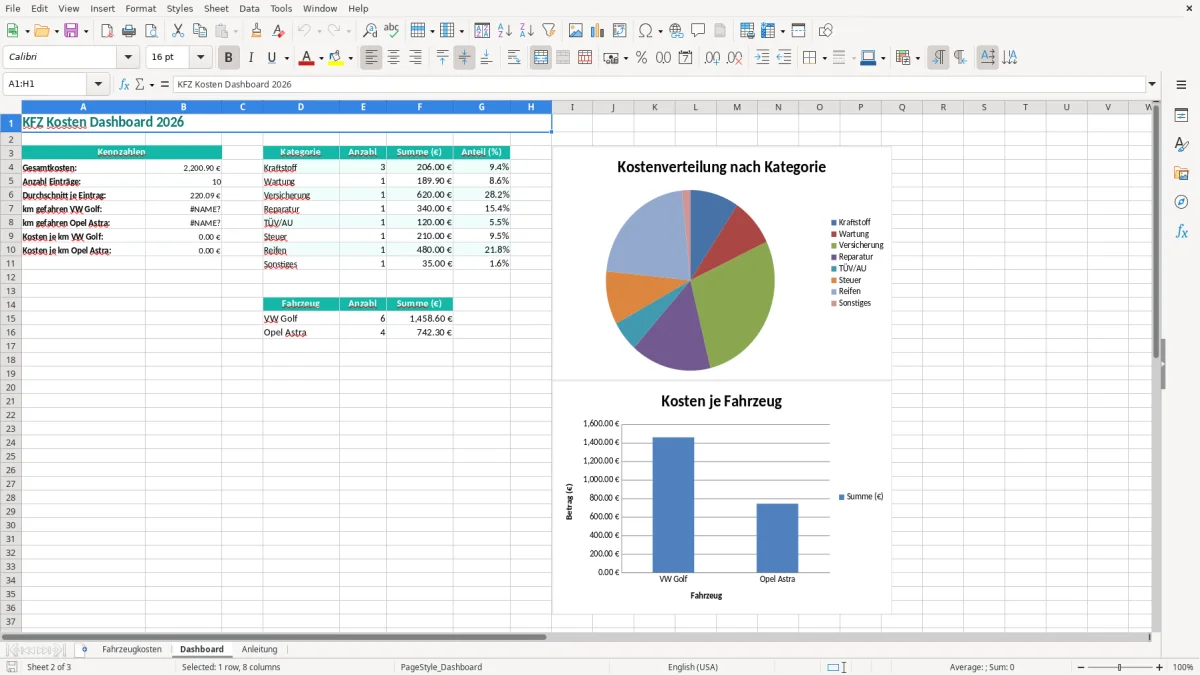
Task: Open the highlighting color dropdown arrow
Action: (350, 58)
